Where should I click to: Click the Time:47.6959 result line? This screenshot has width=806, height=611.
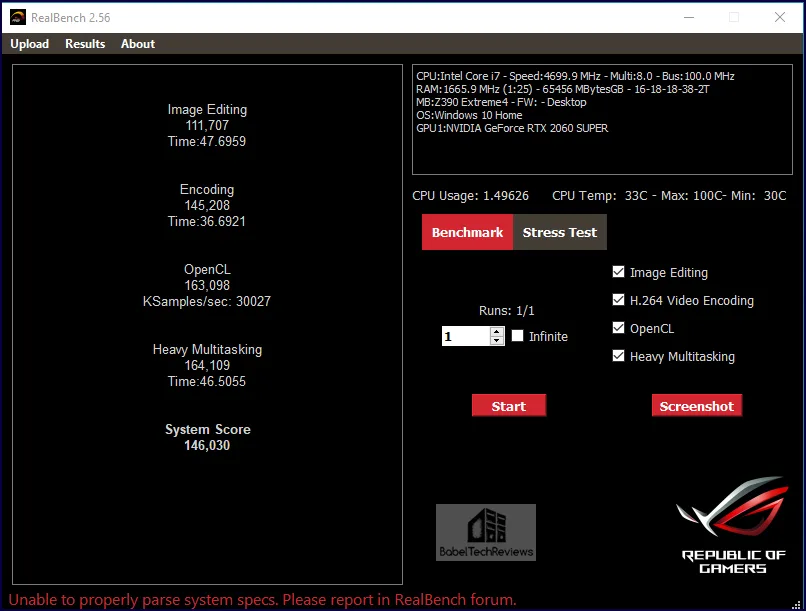[207, 141]
